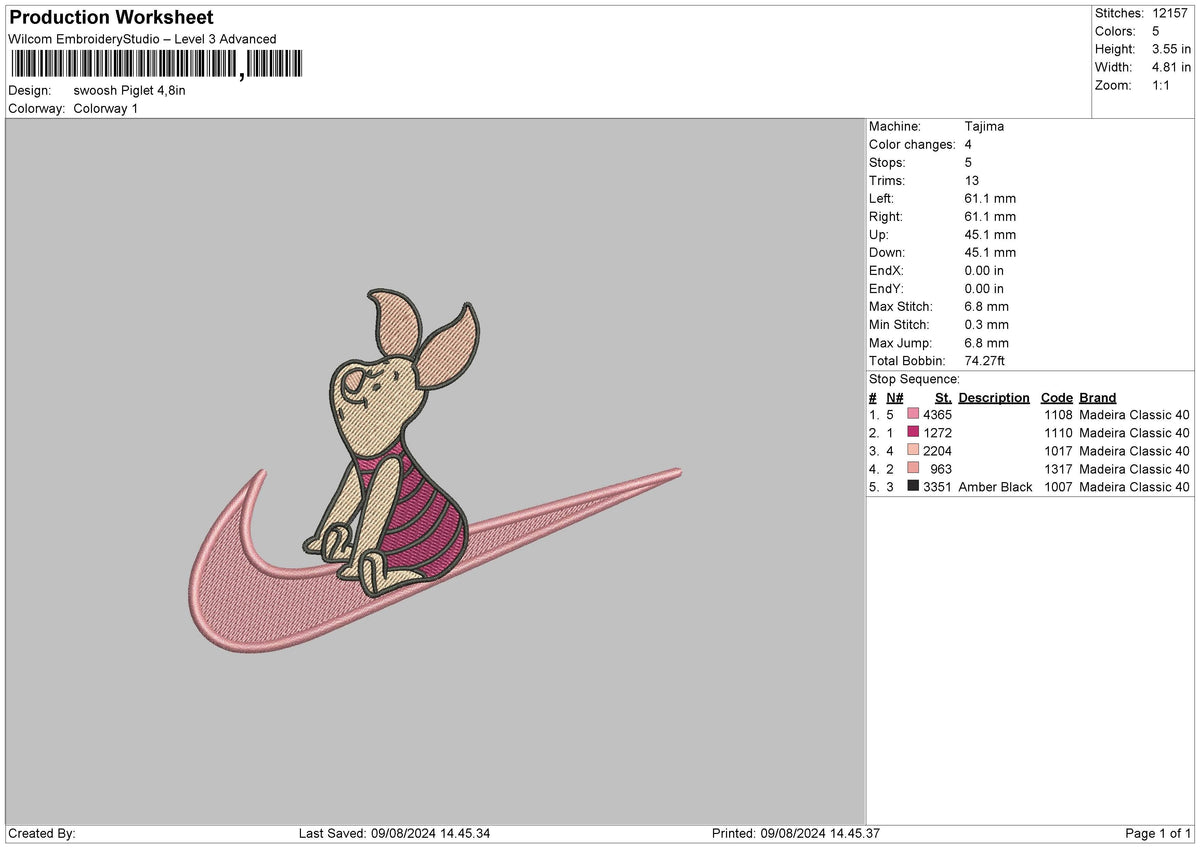Click the Stops row value 5
Viewport: 1200px width, 848px height.
coord(968,162)
